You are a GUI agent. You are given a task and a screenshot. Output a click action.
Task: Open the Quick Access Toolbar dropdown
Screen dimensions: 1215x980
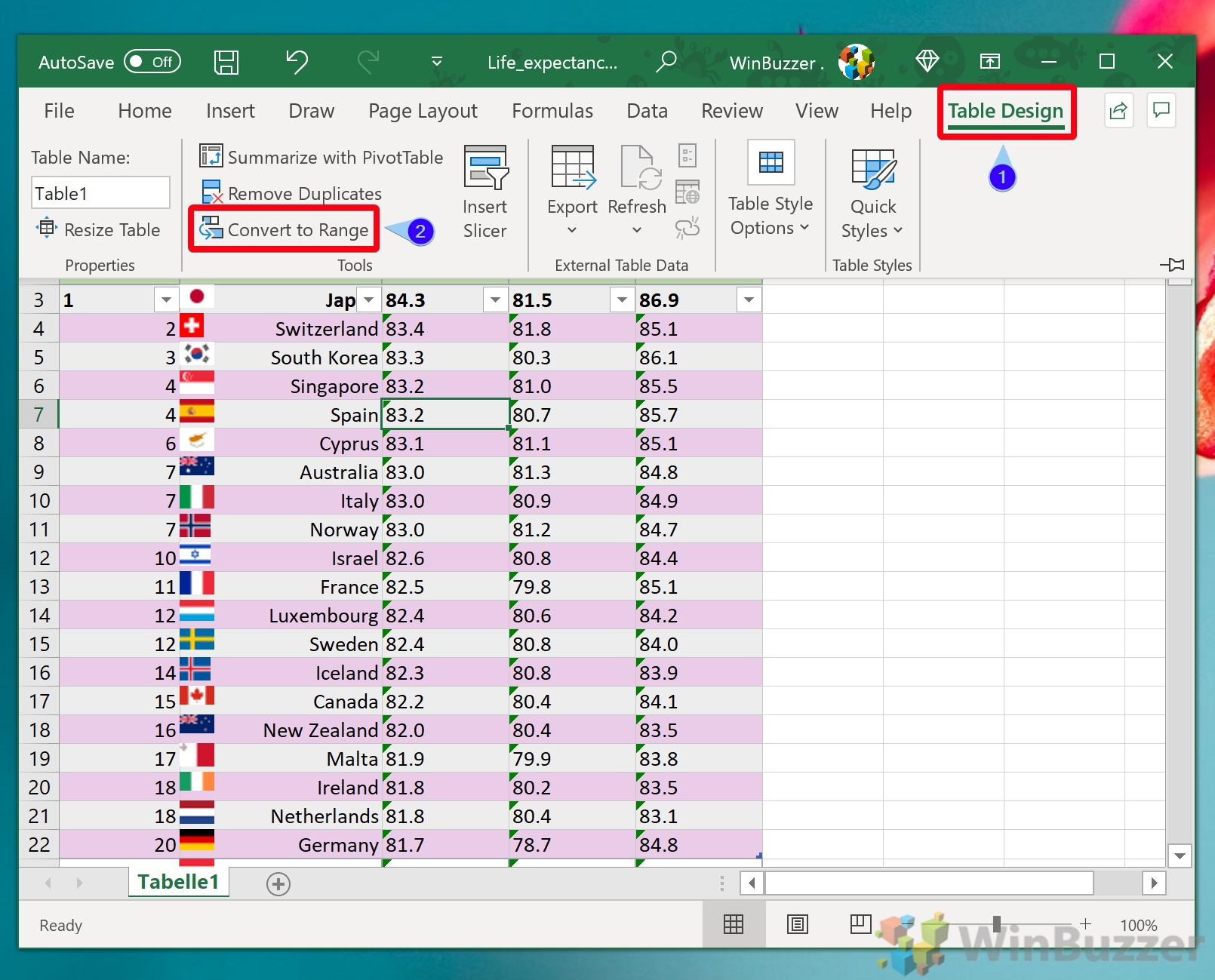coord(436,62)
